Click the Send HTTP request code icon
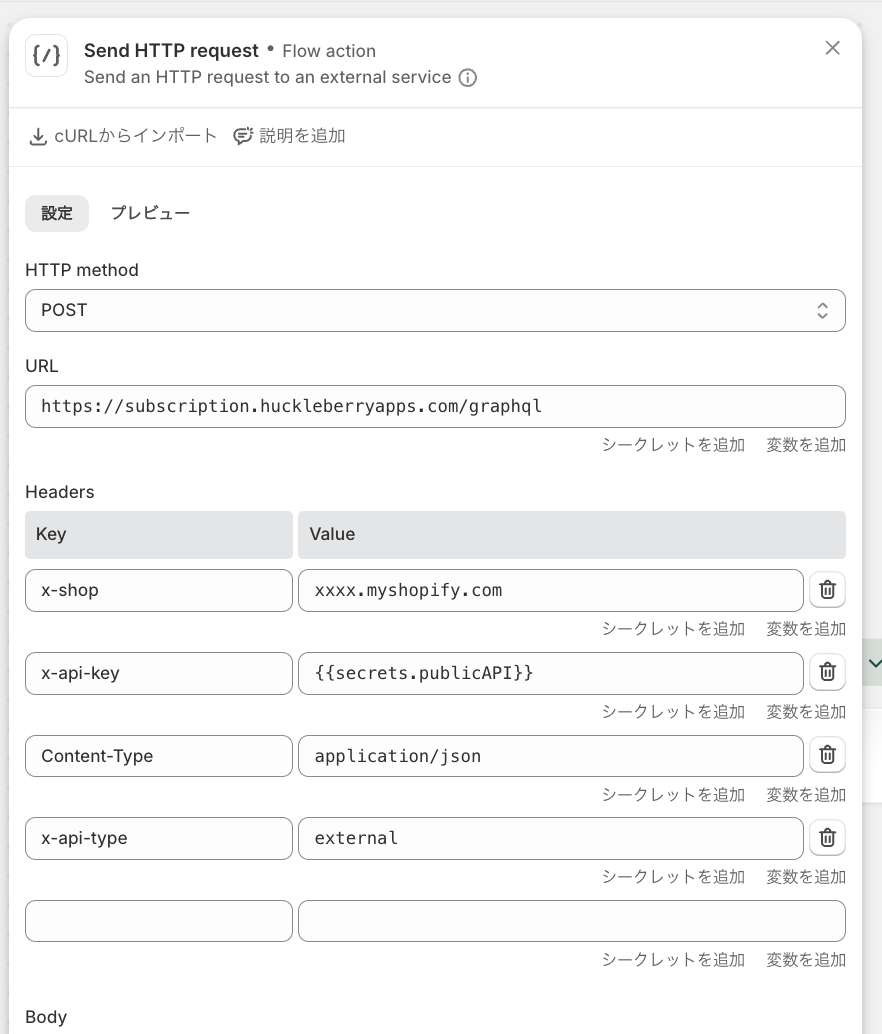Screen dimensions: 882x1034 (46, 55)
